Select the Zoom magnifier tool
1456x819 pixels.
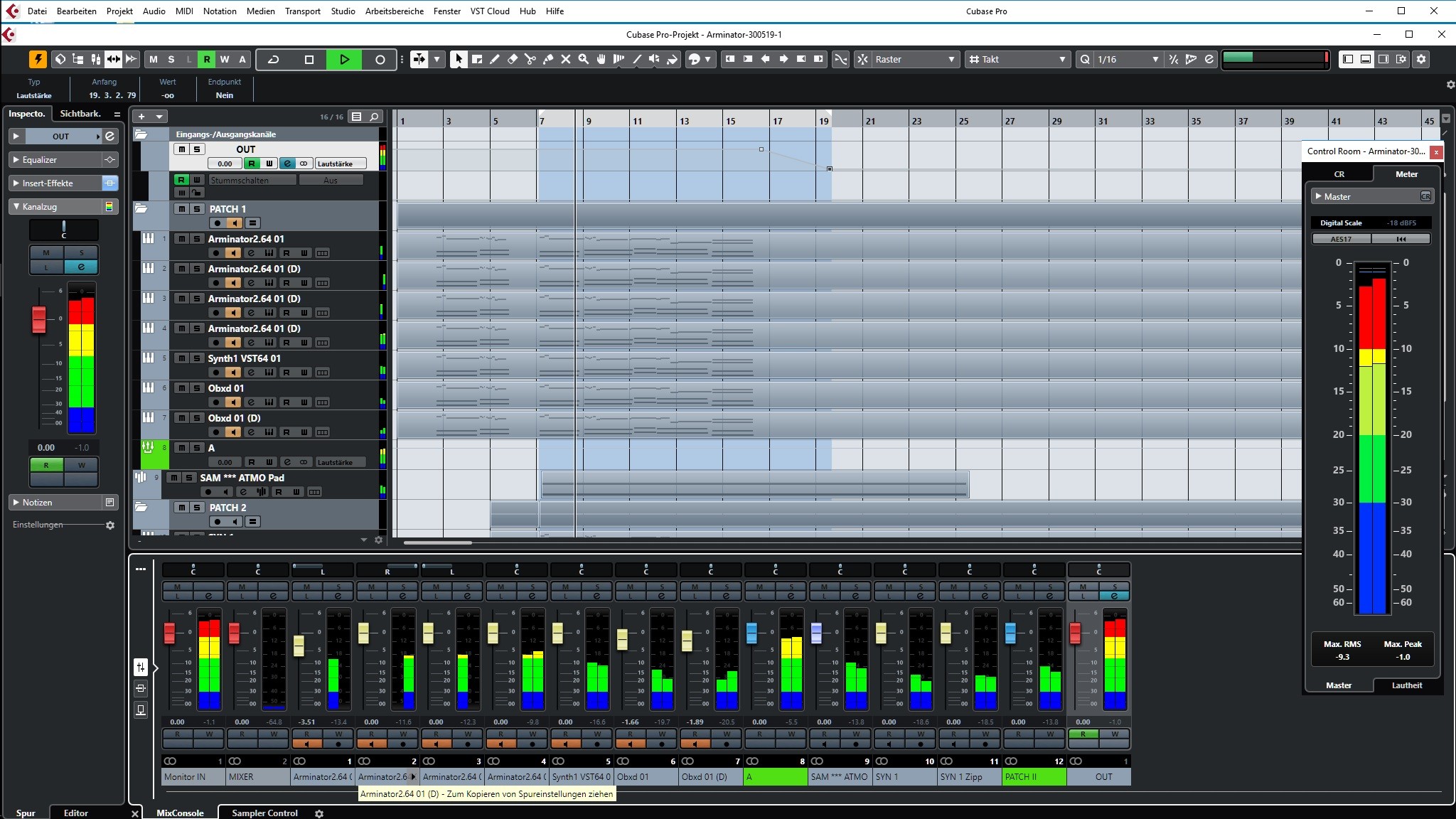(x=584, y=60)
